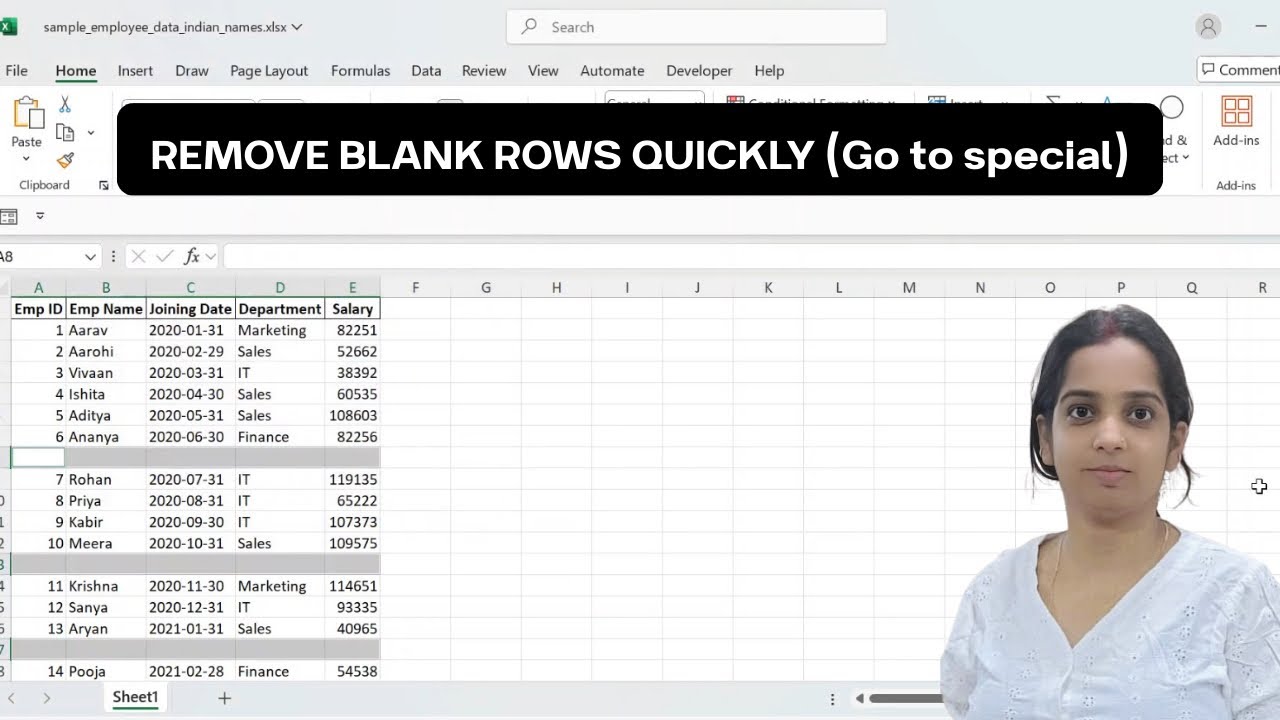1280x720 pixels.
Task: Customize Quick Access Toolbar dropdown arrow
Action: [40, 216]
